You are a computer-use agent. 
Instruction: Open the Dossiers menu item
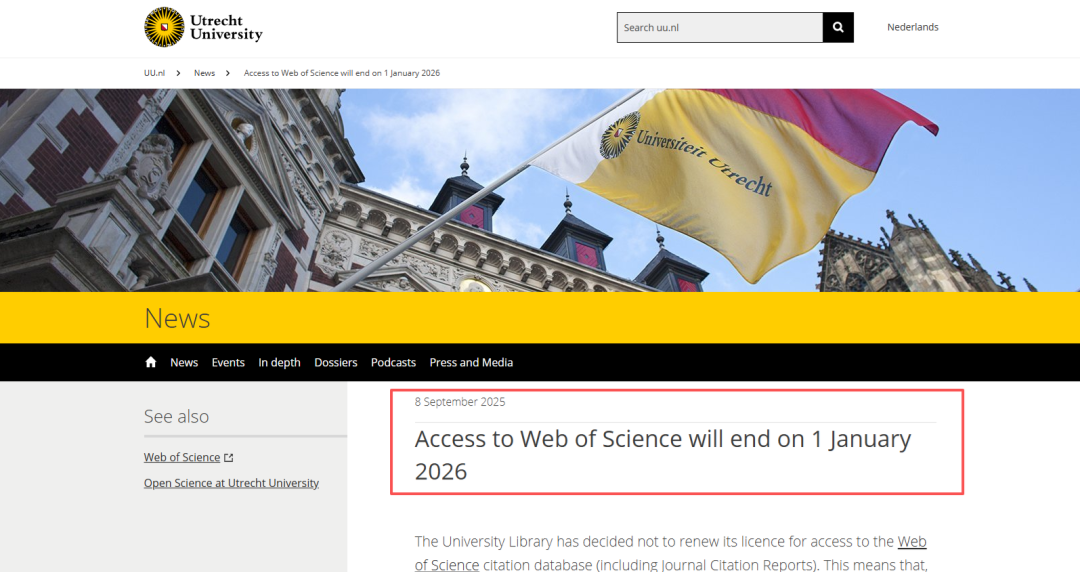[x=335, y=362]
